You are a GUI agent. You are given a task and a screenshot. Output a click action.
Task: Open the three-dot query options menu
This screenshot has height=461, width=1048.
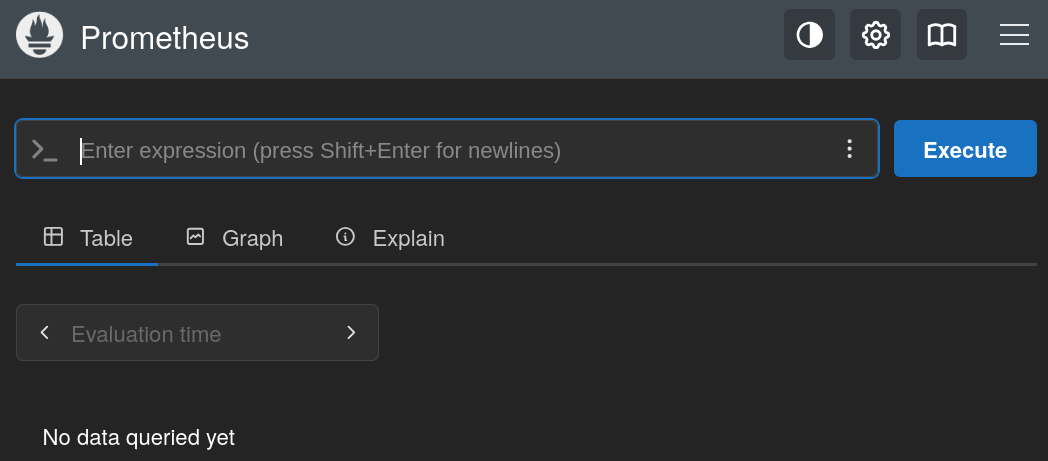tap(849, 149)
